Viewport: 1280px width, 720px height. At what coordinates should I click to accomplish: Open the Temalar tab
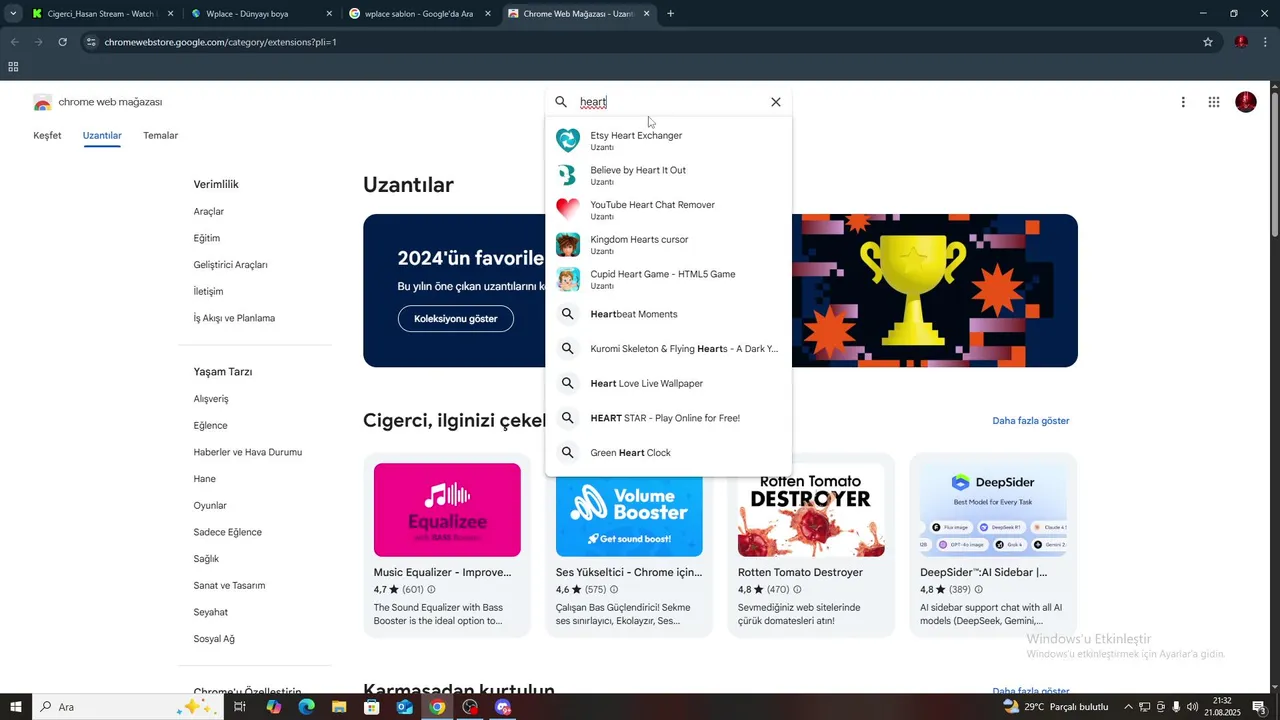tap(160, 135)
